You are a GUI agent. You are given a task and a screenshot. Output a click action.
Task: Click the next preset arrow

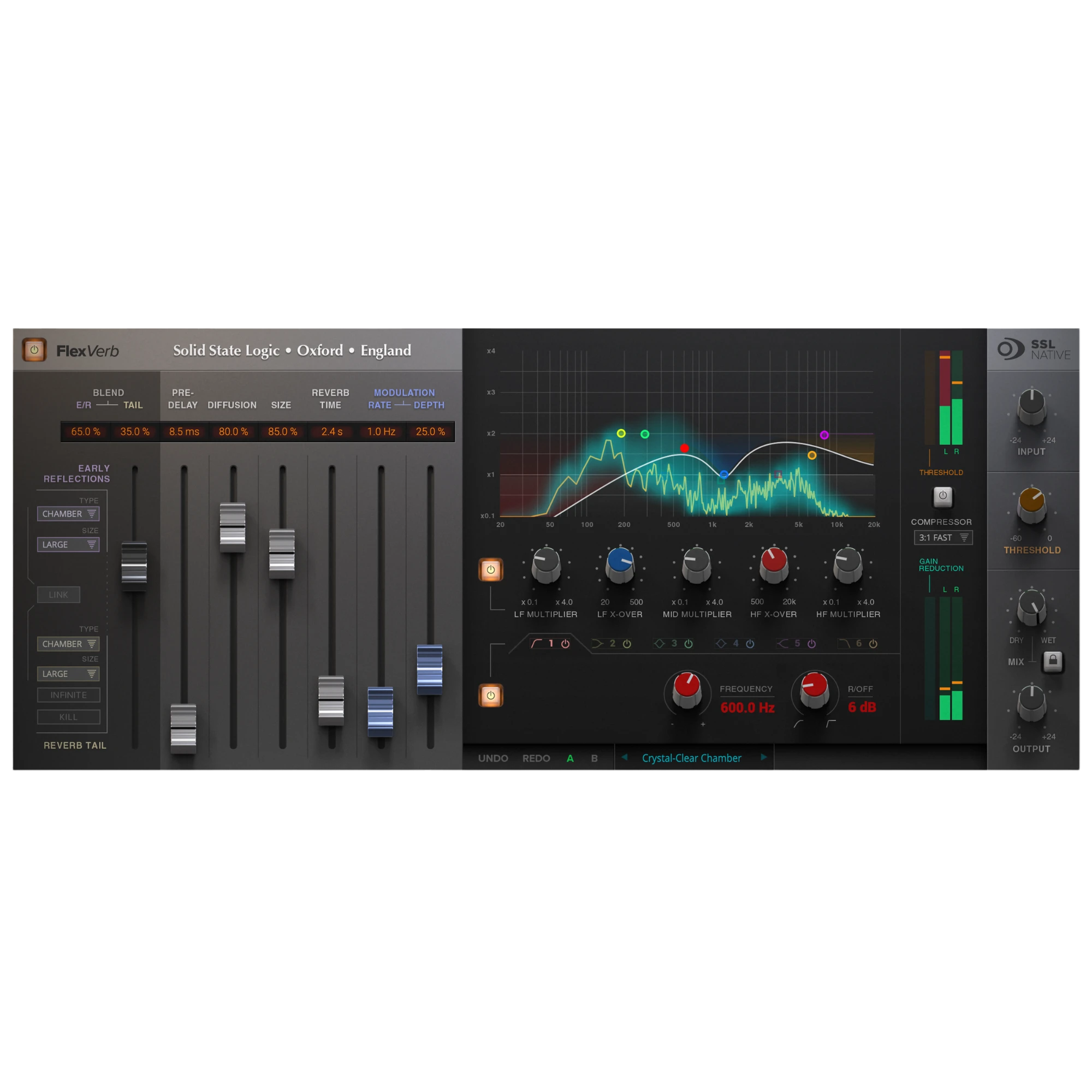point(764,757)
